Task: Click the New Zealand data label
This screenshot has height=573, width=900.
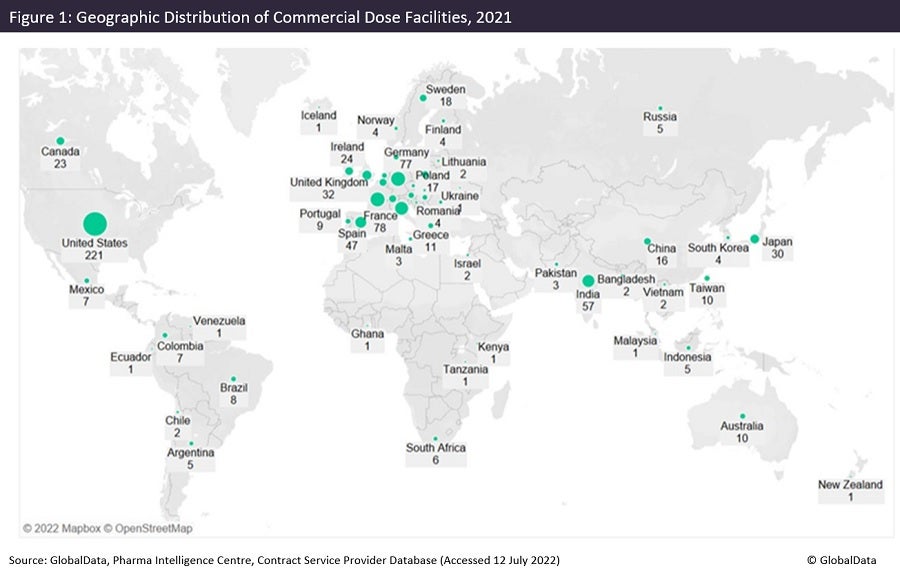Action: 850,491
